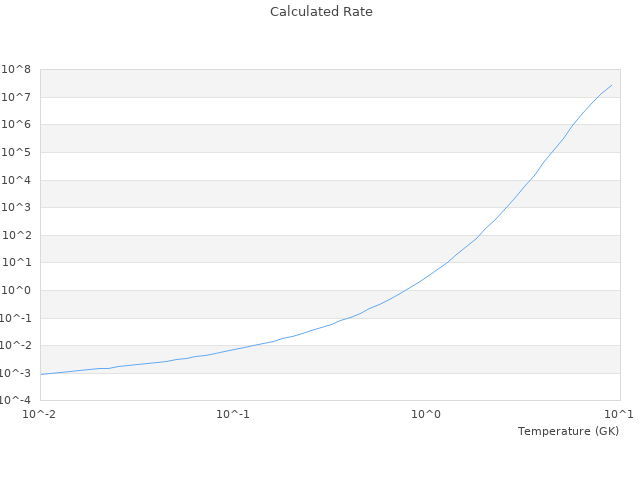Screen dimensions: 640x480
Task: Select the 10^1 label on the x-axis
Action: (619, 414)
